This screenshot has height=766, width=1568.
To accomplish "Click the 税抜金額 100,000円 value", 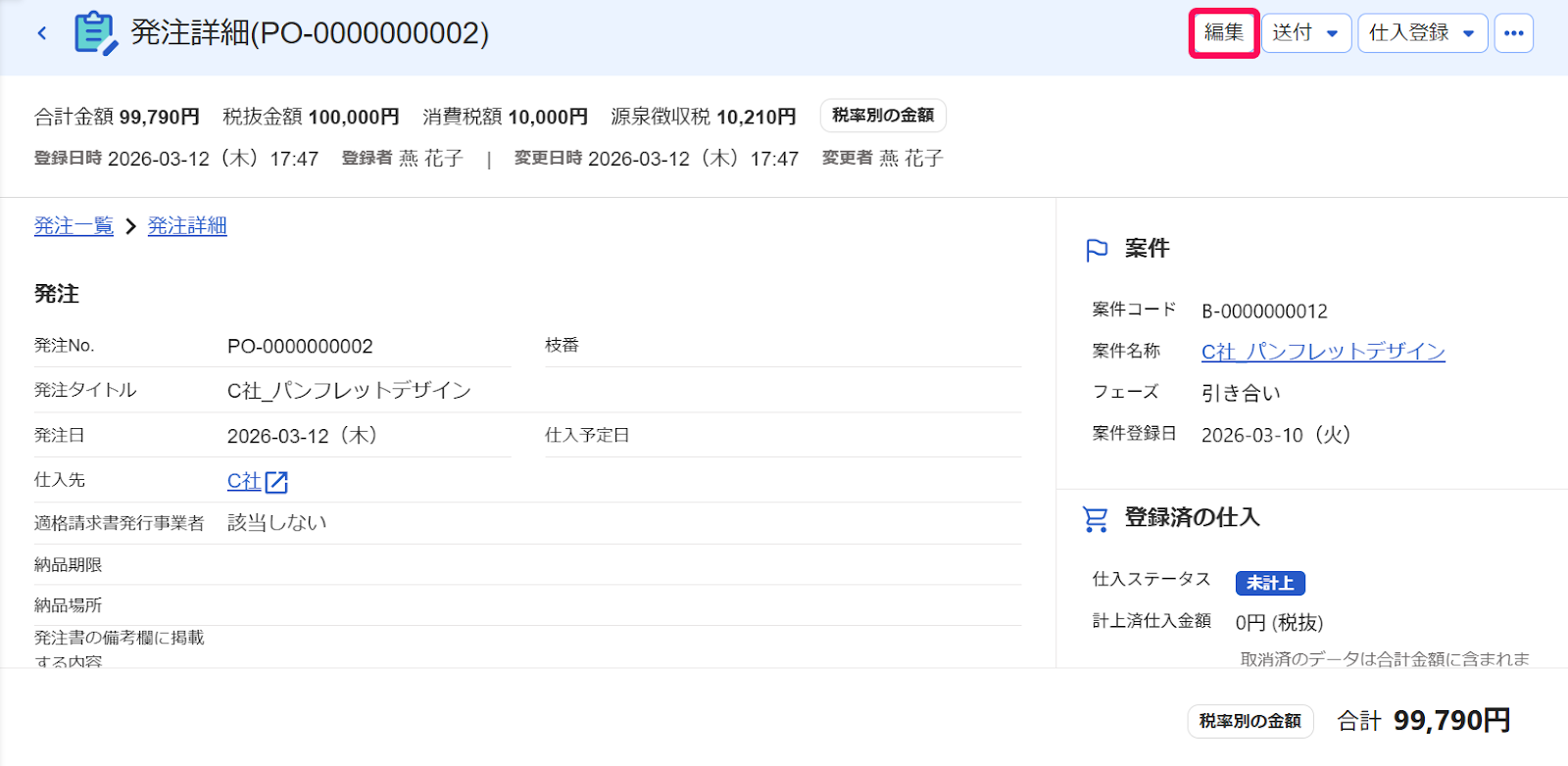I will click(x=311, y=117).
